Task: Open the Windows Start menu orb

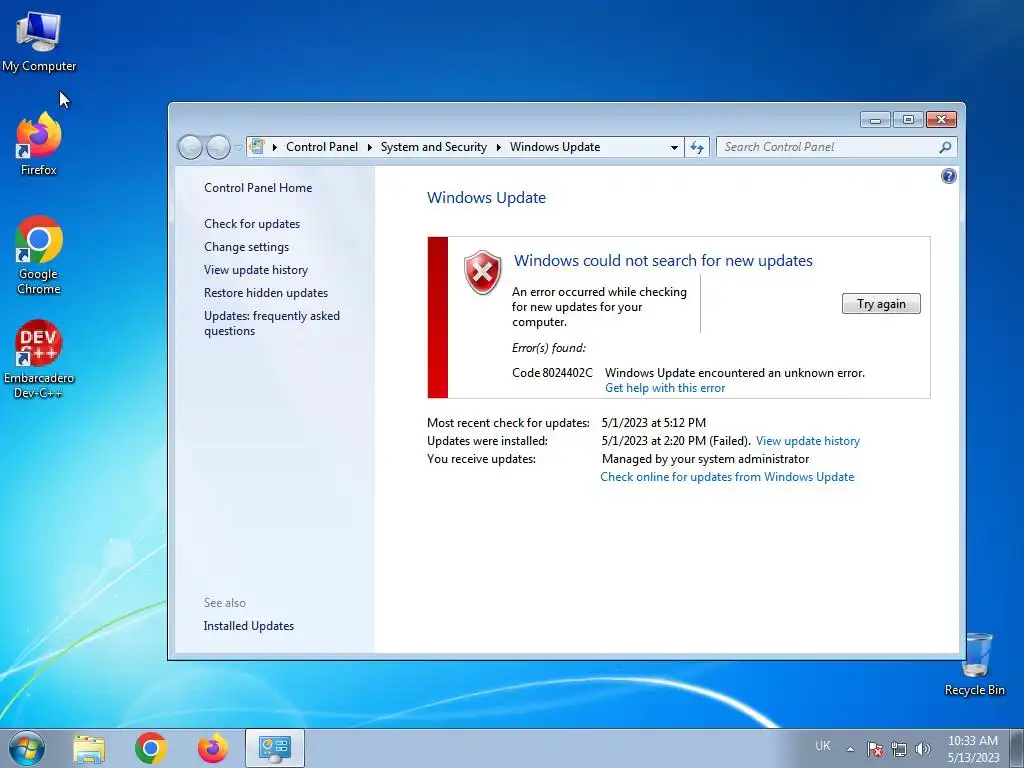Action: (x=27, y=748)
